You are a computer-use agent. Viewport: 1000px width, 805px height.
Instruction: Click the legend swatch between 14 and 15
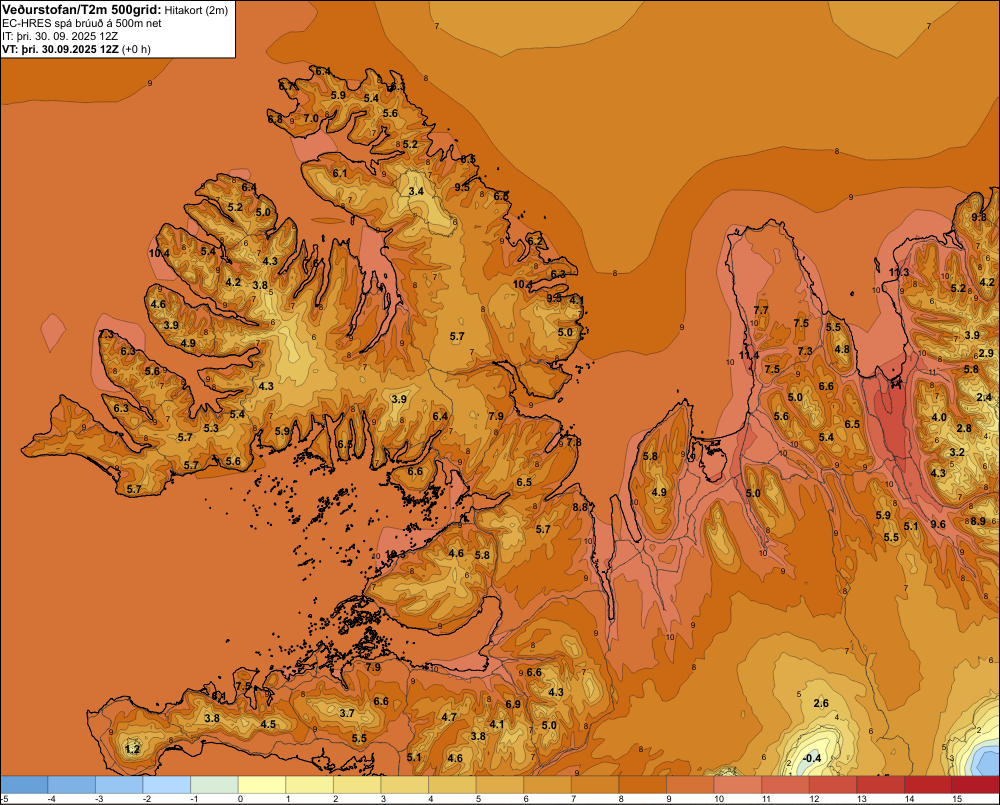929,785
